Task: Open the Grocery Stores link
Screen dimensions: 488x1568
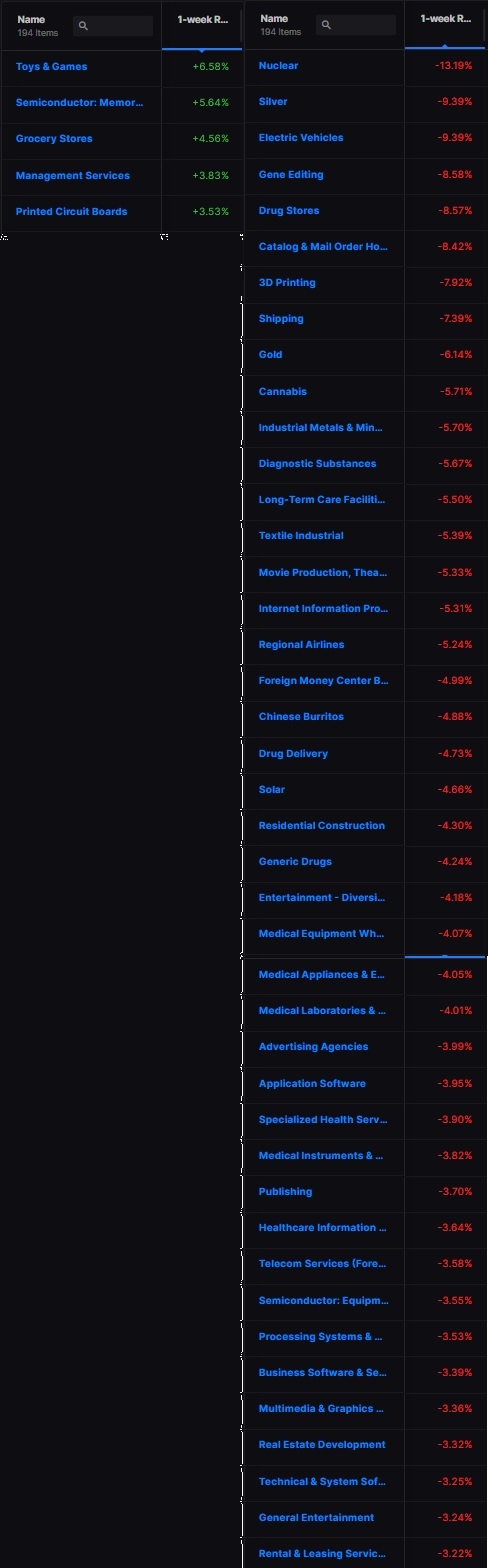Action: (x=54, y=139)
